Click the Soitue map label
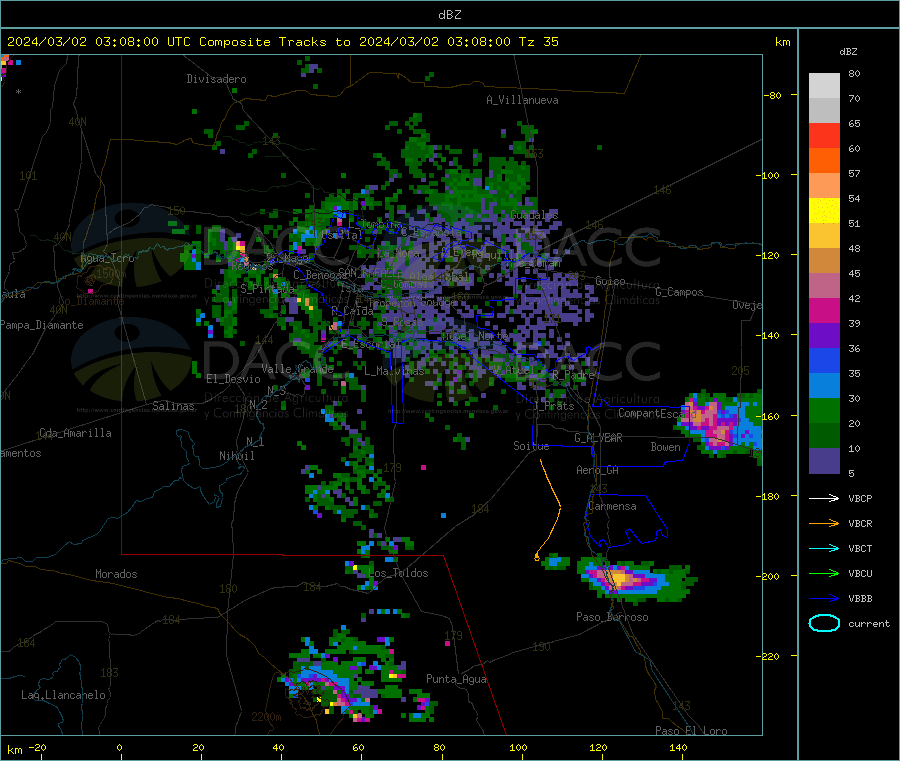 [531, 446]
